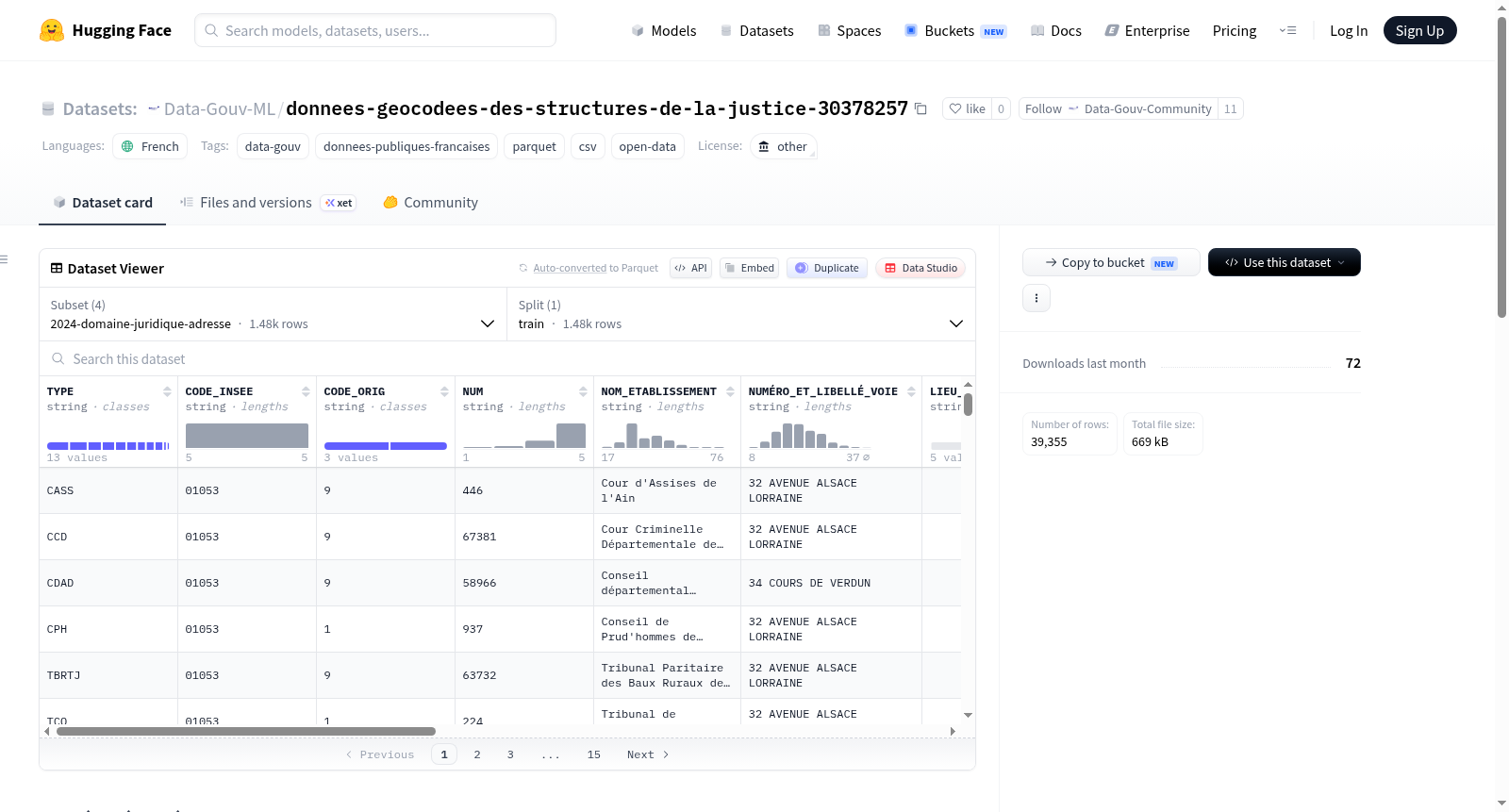The height and width of the screenshot is (812, 1509).
Task: Sort the CODE_INSEE column
Action: point(306,391)
